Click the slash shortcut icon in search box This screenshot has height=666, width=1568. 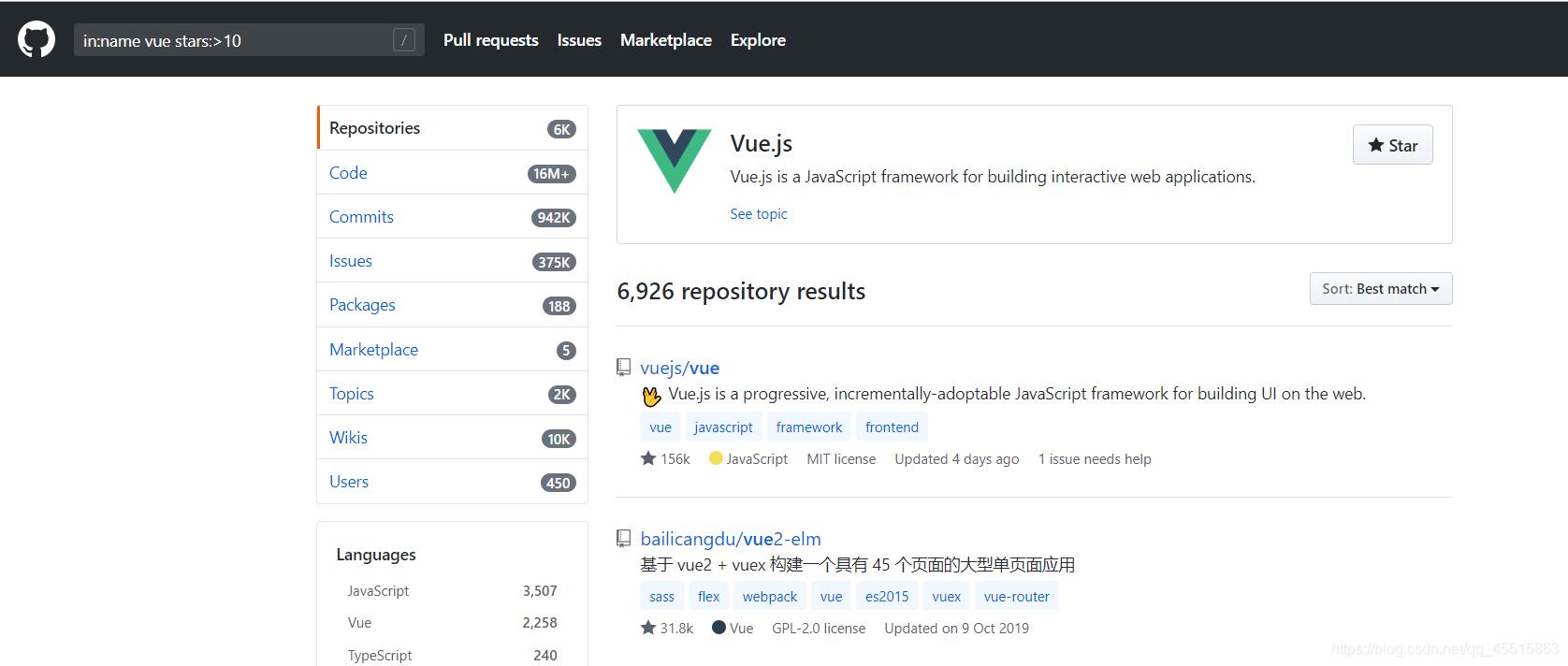(404, 40)
